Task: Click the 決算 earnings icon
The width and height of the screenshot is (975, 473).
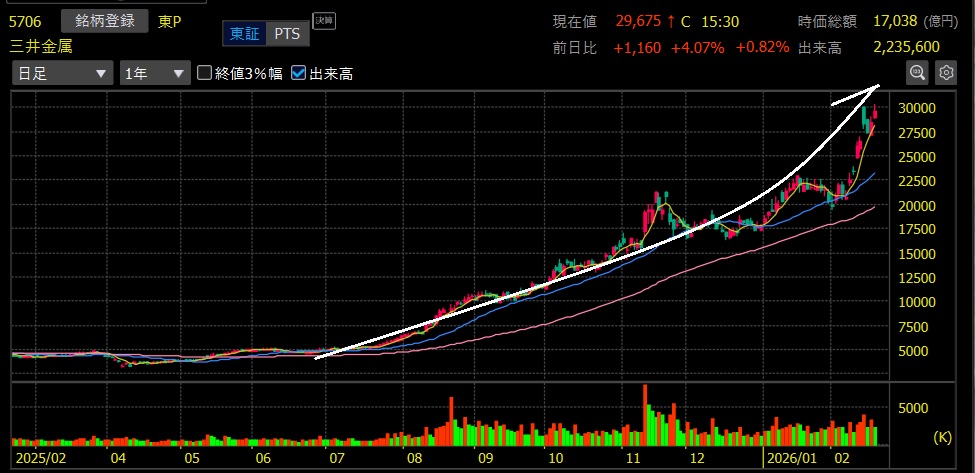Action: click(324, 20)
